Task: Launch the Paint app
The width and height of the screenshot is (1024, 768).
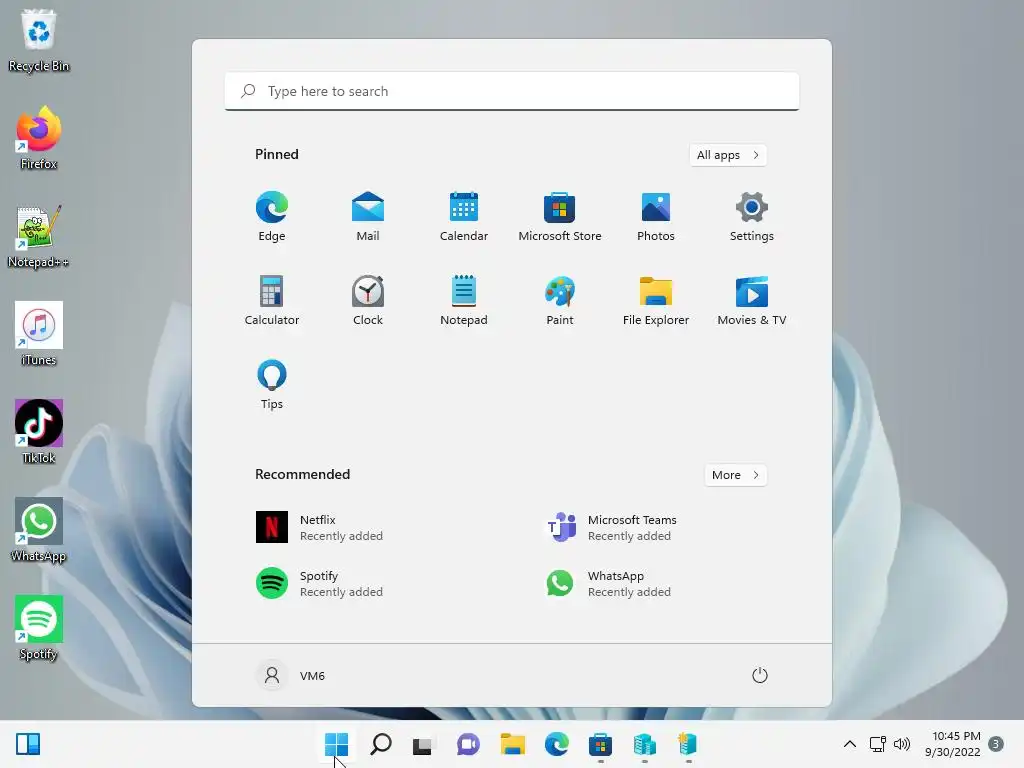Action: point(560,300)
